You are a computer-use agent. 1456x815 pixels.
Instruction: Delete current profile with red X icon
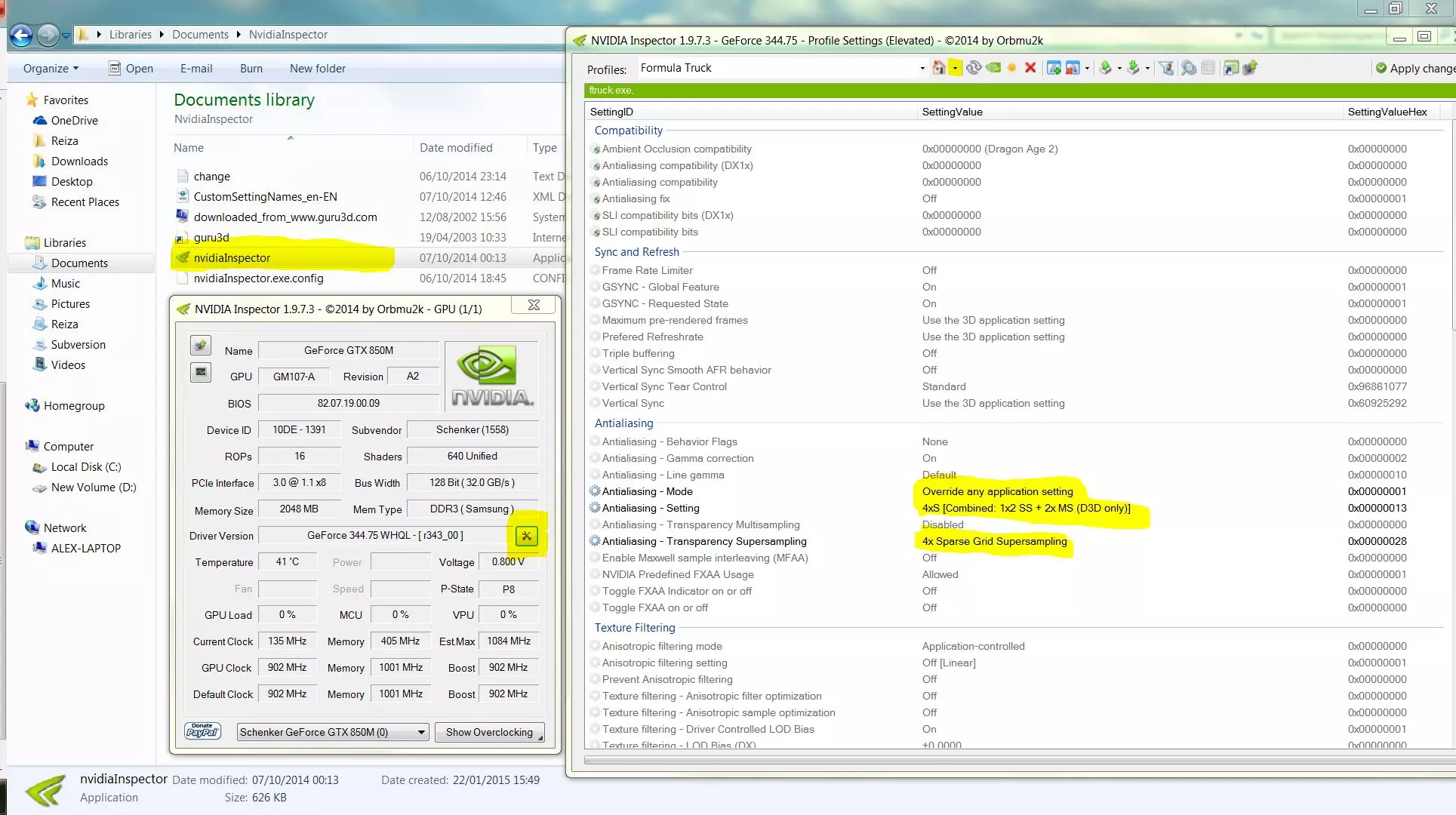[1030, 68]
